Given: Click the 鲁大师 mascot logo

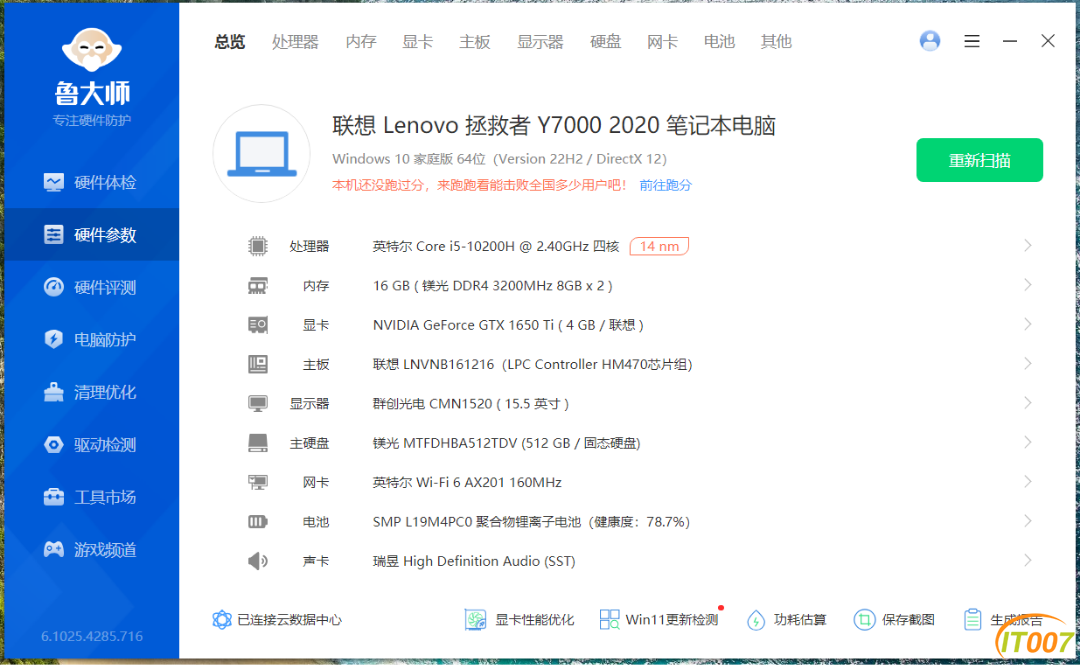Looking at the screenshot, I should 92,49.
